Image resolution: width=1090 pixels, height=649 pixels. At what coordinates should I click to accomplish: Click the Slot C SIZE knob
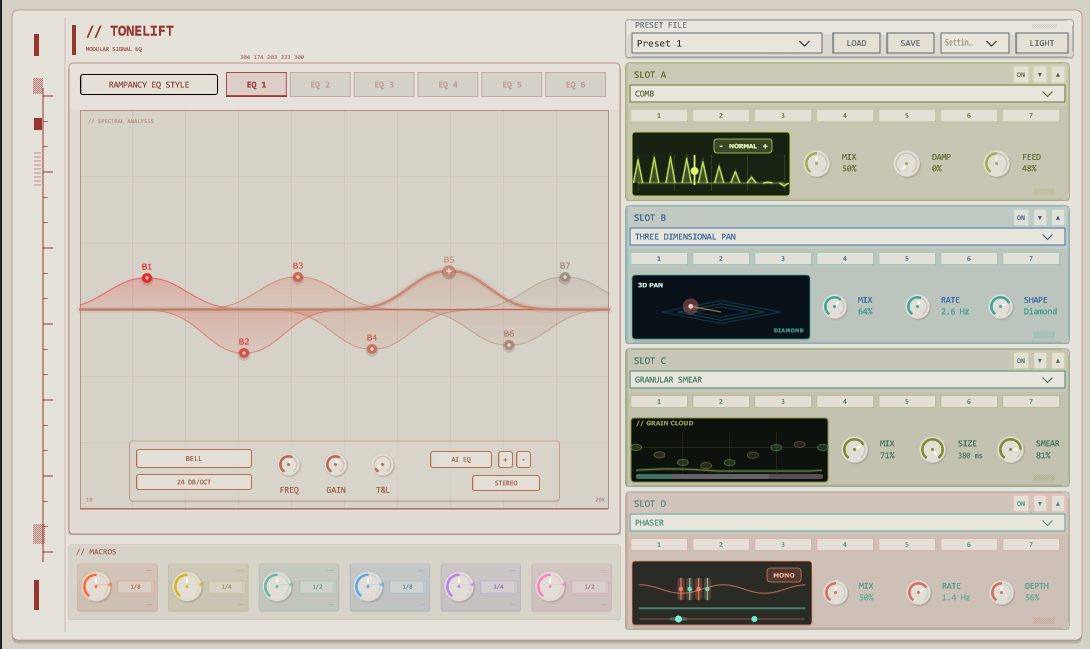pyautogui.click(x=932, y=450)
